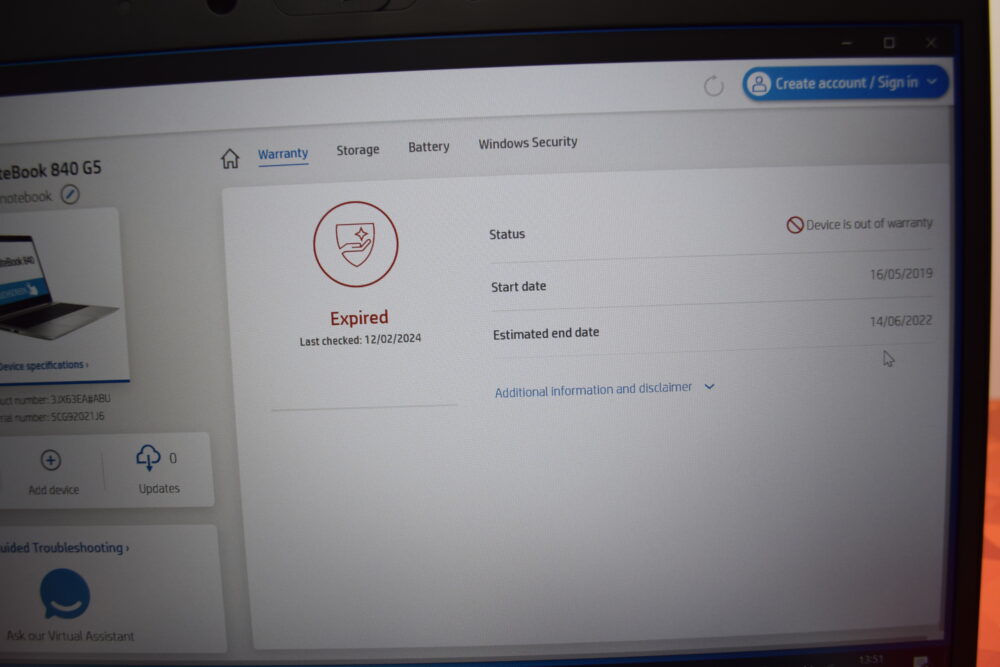Click the product number text
The width and height of the screenshot is (1000, 667).
[55, 399]
